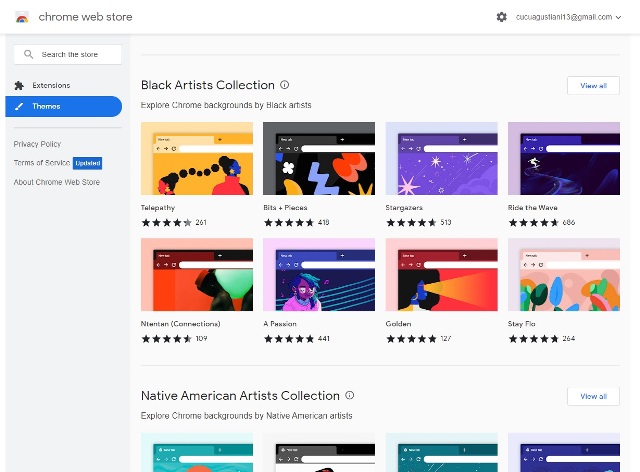The width and height of the screenshot is (640, 472).
Task: Click the Search the store field
Action: [x=68, y=54]
